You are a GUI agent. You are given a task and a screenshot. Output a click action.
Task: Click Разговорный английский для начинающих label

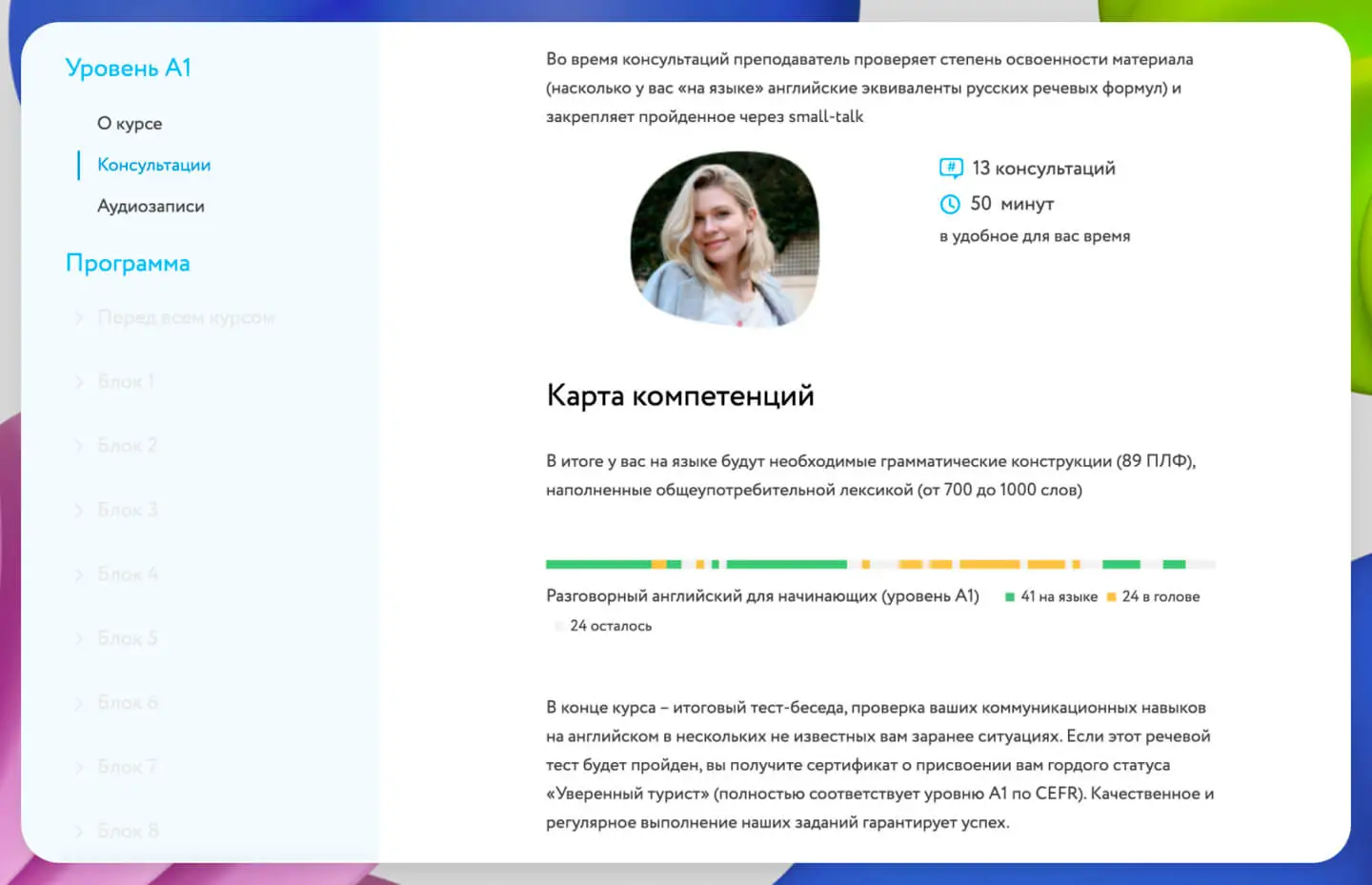point(762,595)
